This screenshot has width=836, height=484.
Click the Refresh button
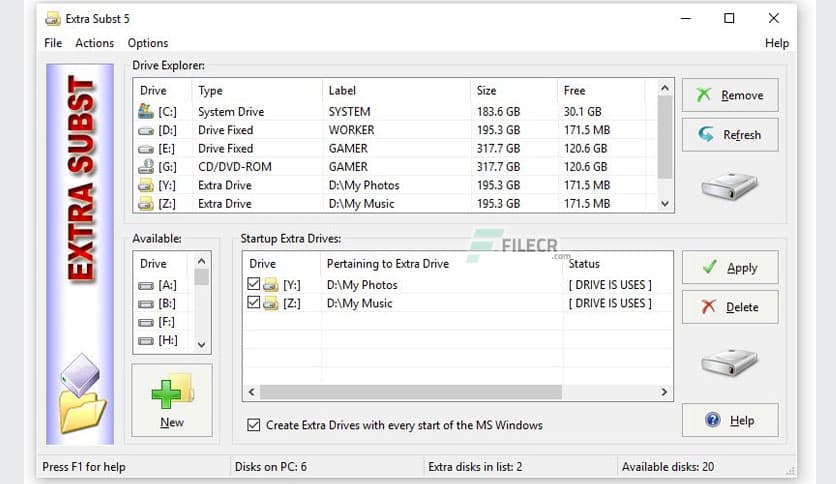pos(730,135)
